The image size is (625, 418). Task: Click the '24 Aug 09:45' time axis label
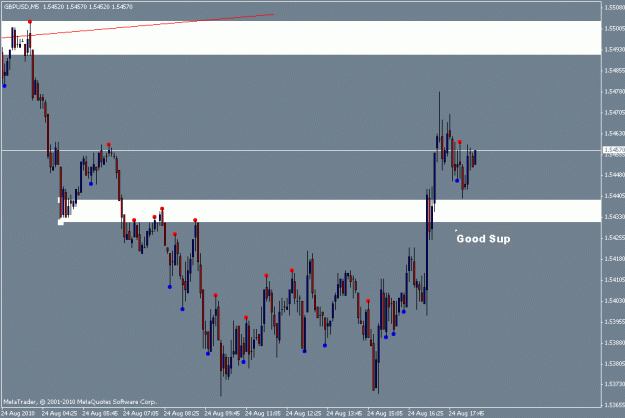pyautogui.click(x=222, y=413)
